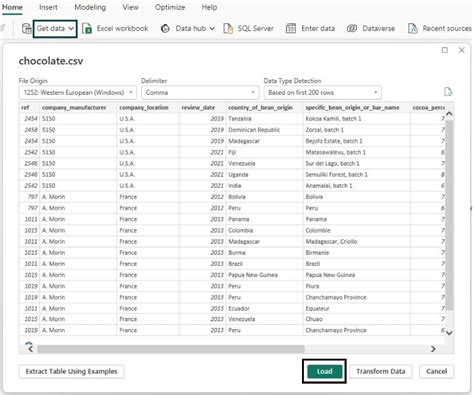The width and height of the screenshot is (474, 395).
Task: Open the File Origin dropdown
Action: pyautogui.click(x=77, y=92)
